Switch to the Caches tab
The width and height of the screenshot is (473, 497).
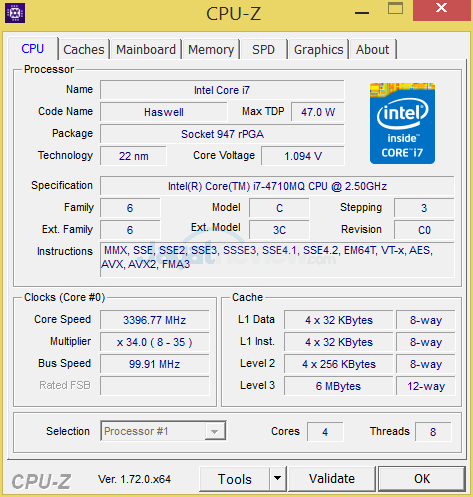pyautogui.click(x=84, y=50)
